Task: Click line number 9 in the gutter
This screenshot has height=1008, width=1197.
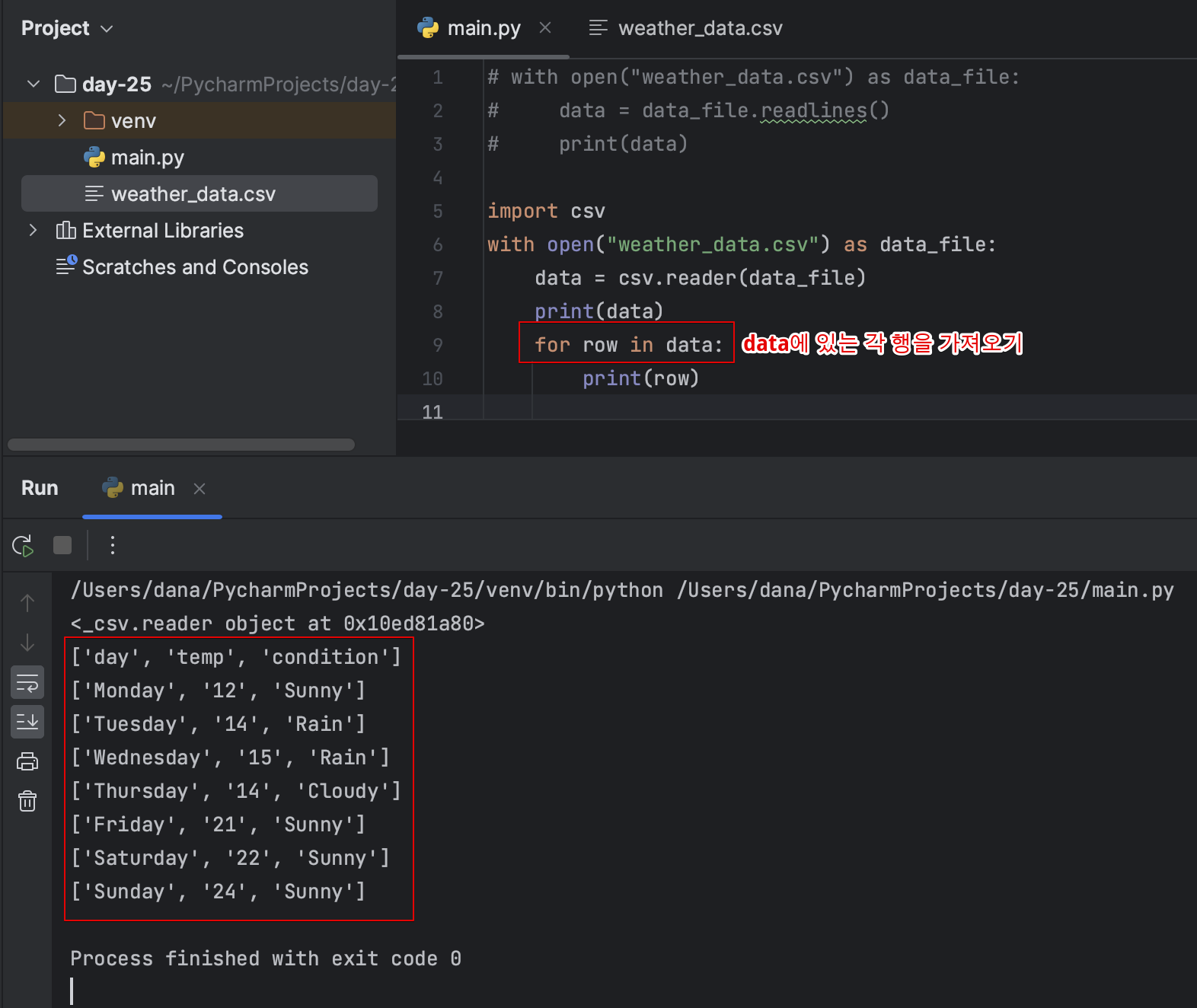Action: tap(438, 345)
